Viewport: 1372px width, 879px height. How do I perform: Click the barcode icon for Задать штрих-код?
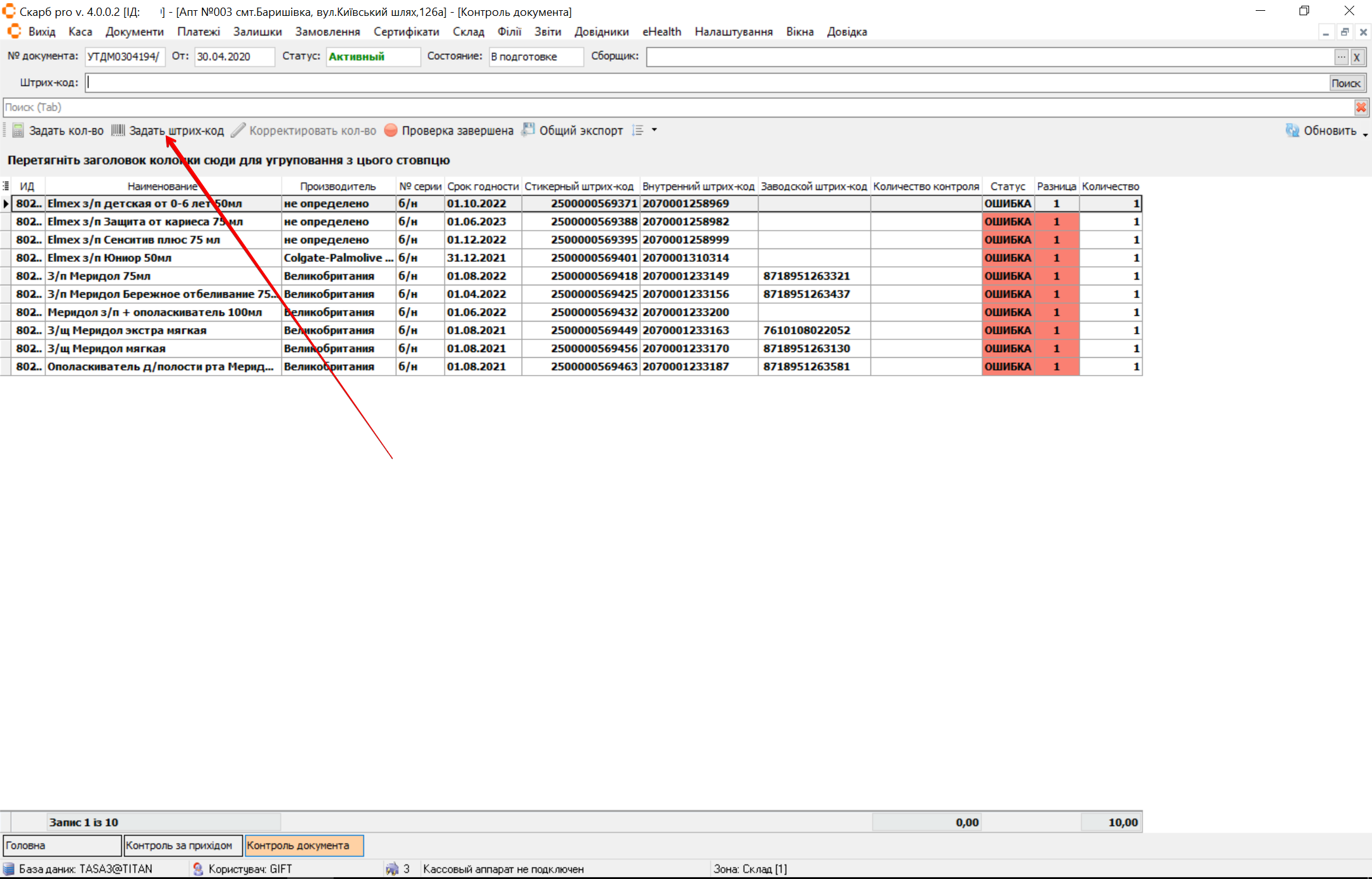[118, 130]
